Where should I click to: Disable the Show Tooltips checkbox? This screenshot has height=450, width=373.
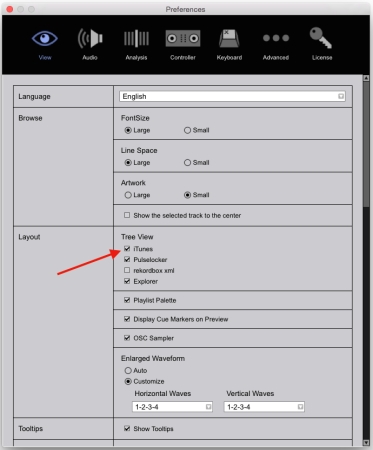tap(127, 428)
